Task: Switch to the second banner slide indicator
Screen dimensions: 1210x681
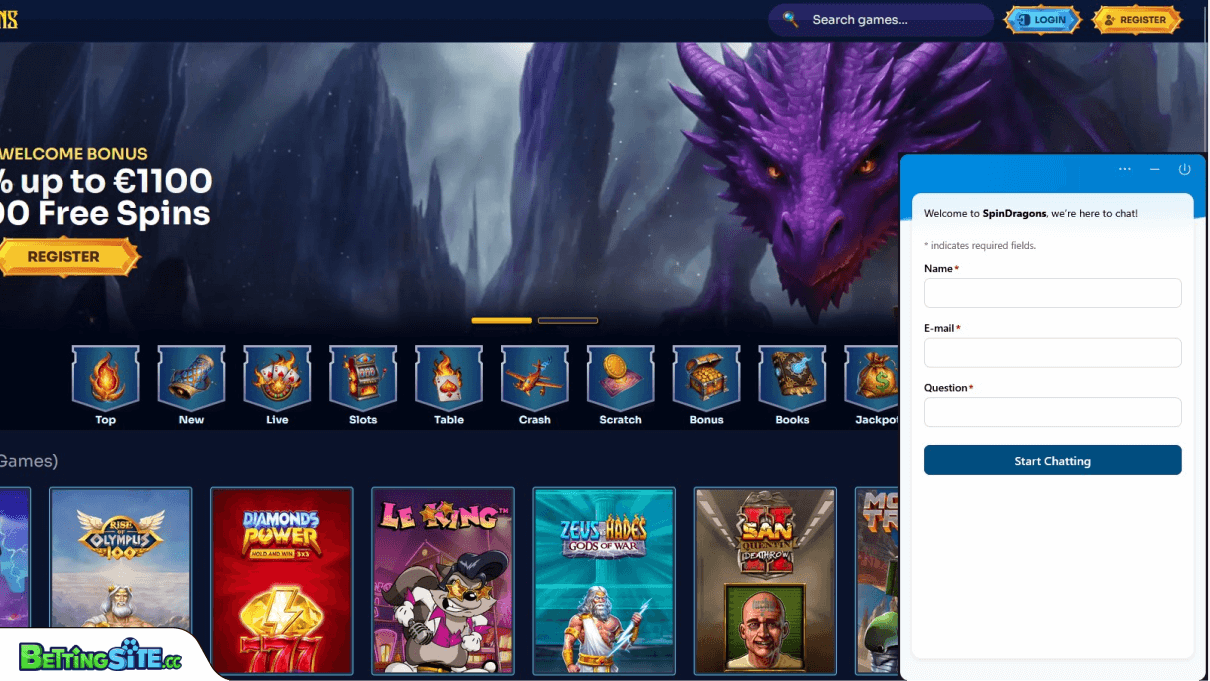Action: 568,321
